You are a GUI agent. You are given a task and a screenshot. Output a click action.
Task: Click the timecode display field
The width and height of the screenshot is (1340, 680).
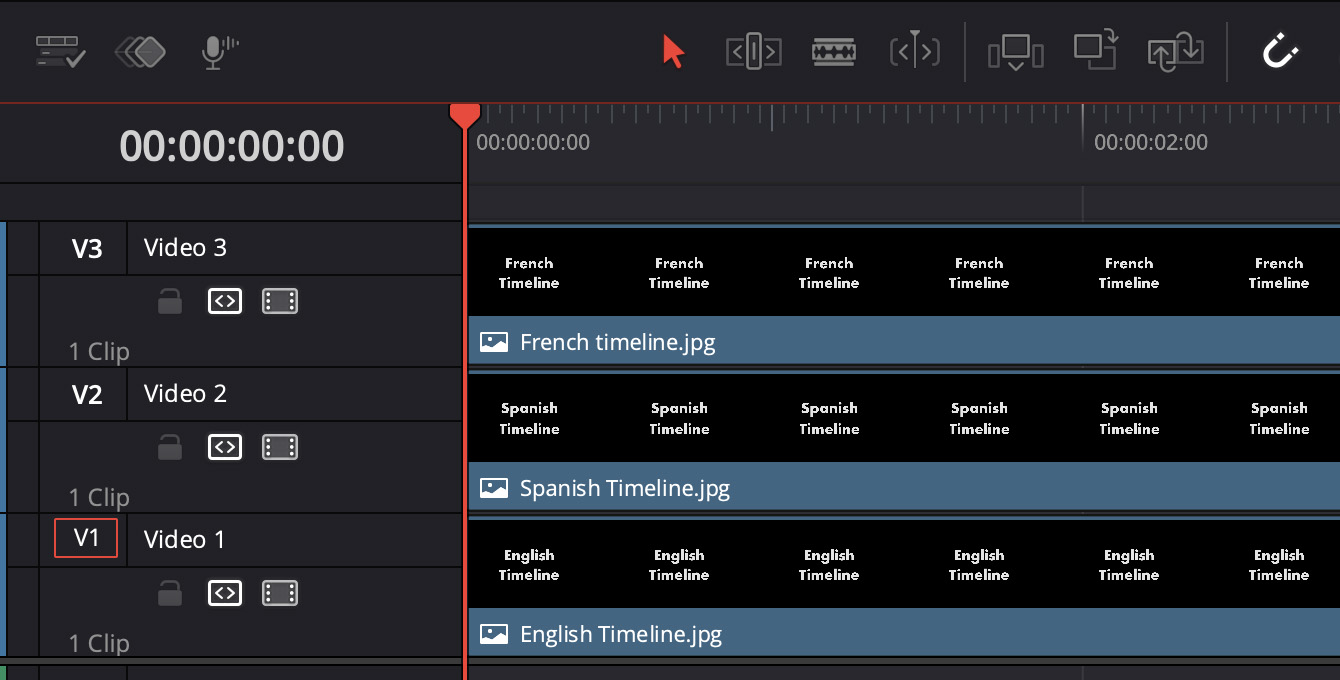(x=232, y=147)
